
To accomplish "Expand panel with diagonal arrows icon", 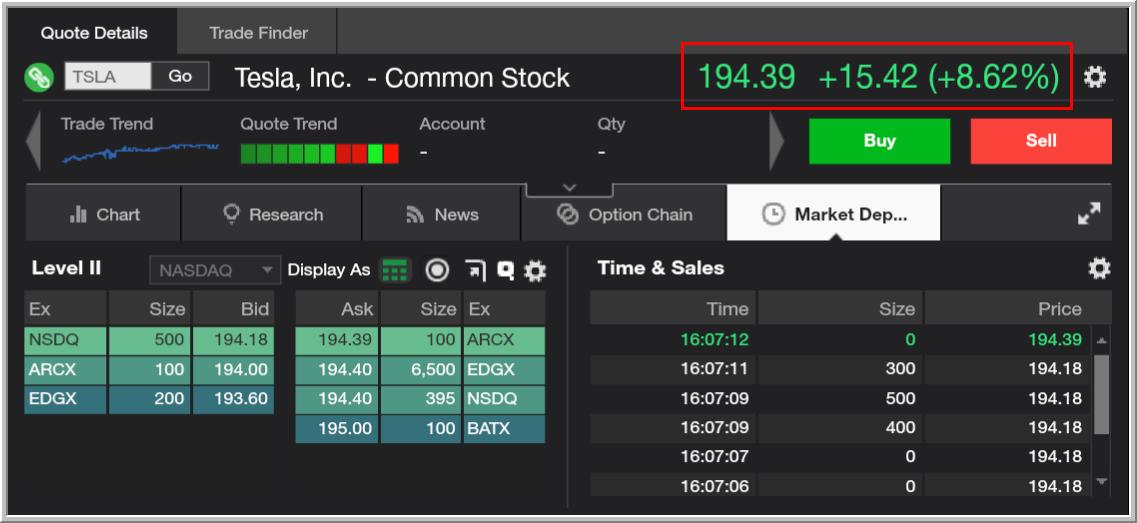I will [1089, 213].
